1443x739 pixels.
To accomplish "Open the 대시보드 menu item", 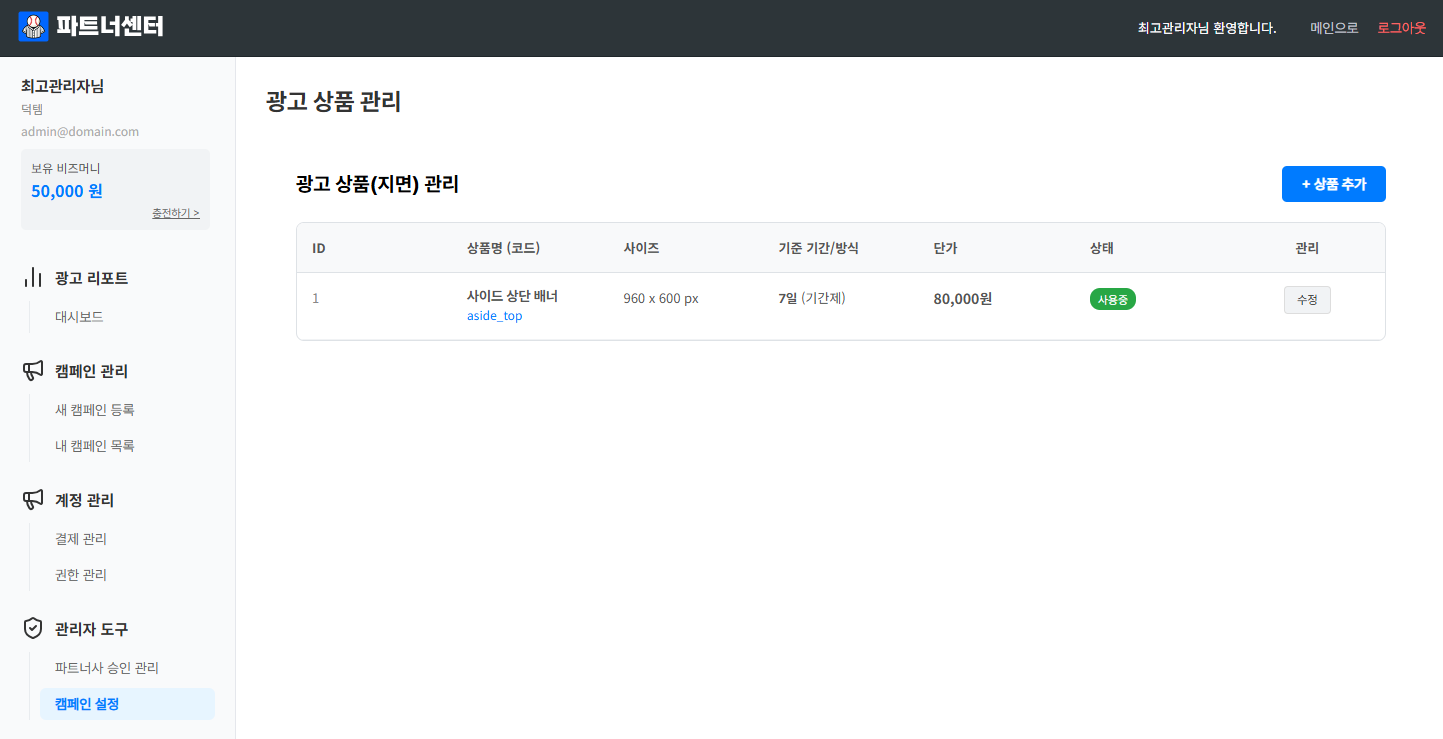I will tap(79, 317).
